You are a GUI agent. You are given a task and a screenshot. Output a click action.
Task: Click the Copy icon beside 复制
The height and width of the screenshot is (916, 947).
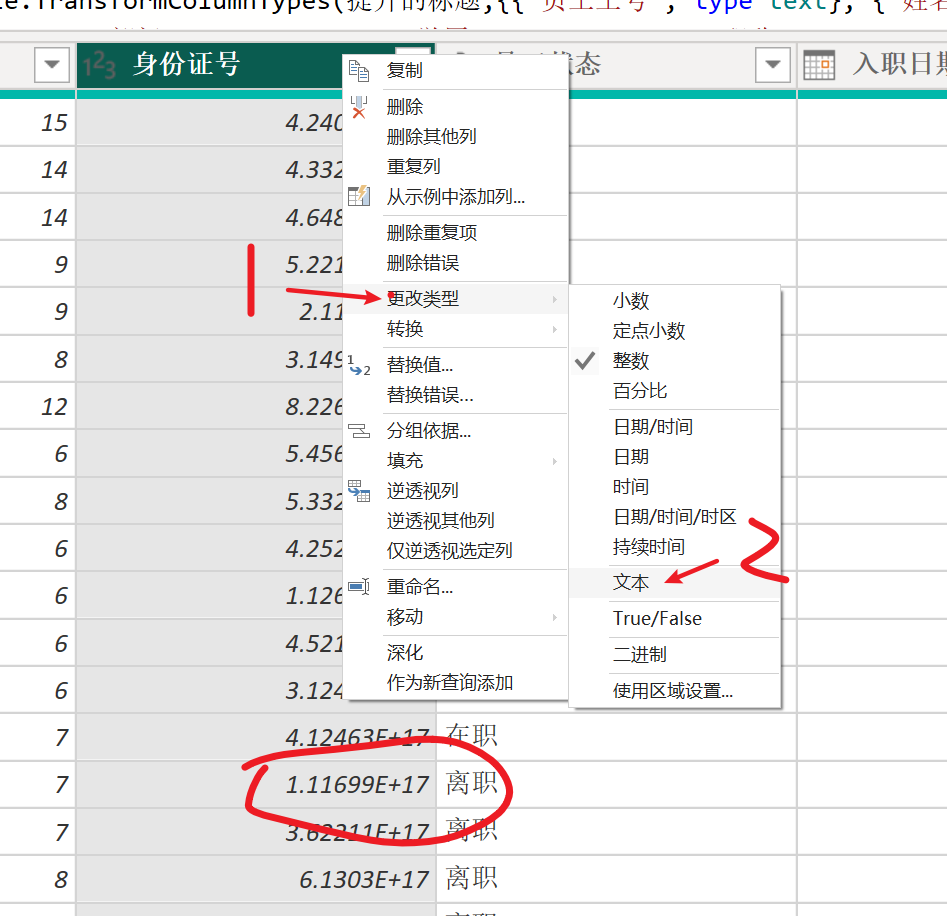click(358, 70)
